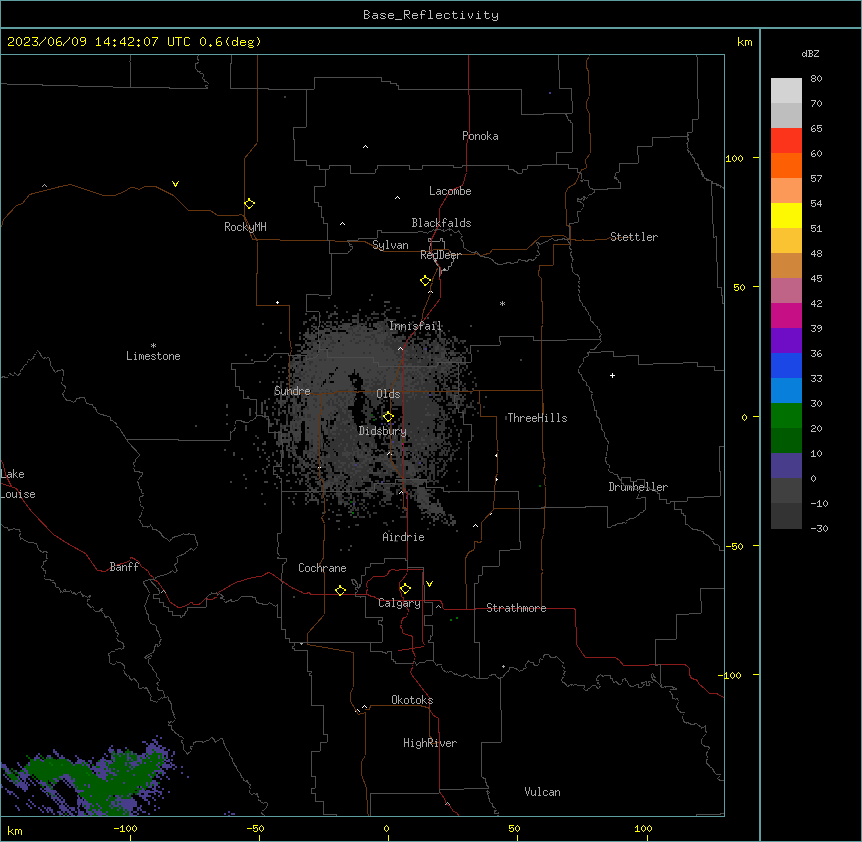Click the Cochrane label
This screenshot has height=842, width=862.
point(322,568)
